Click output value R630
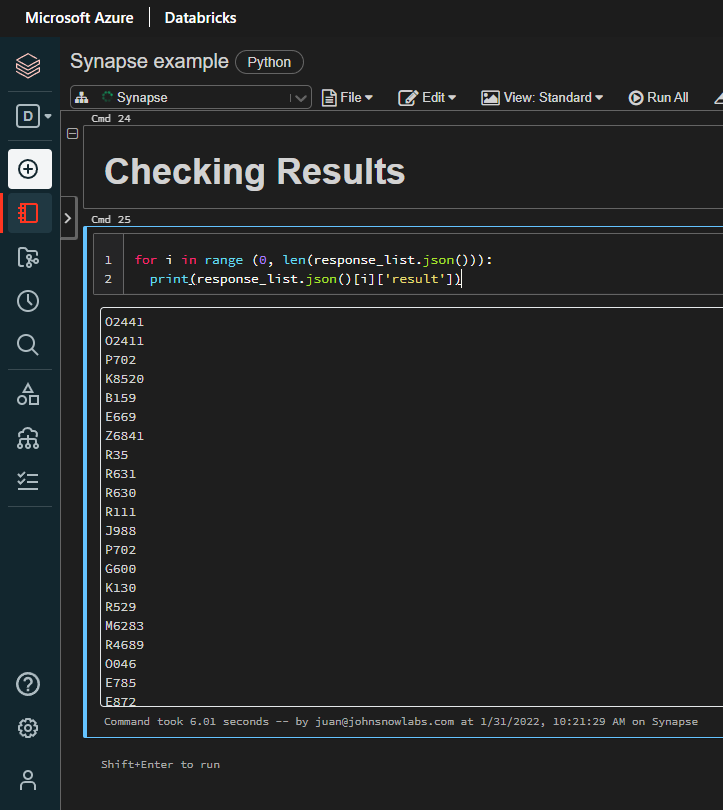The image size is (723, 810). point(120,493)
